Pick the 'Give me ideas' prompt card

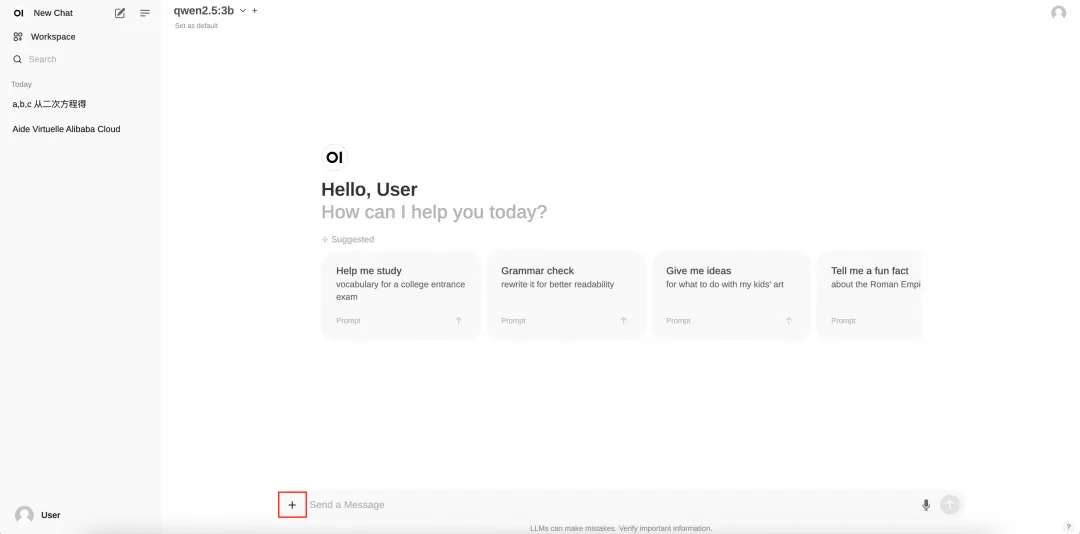coord(731,295)
